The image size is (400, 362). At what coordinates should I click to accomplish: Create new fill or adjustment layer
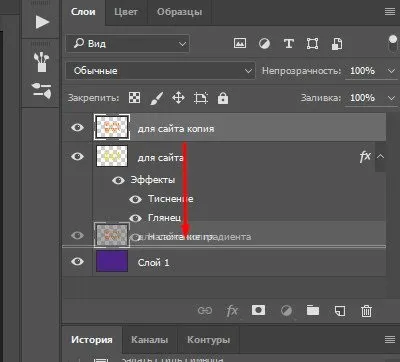286,311
